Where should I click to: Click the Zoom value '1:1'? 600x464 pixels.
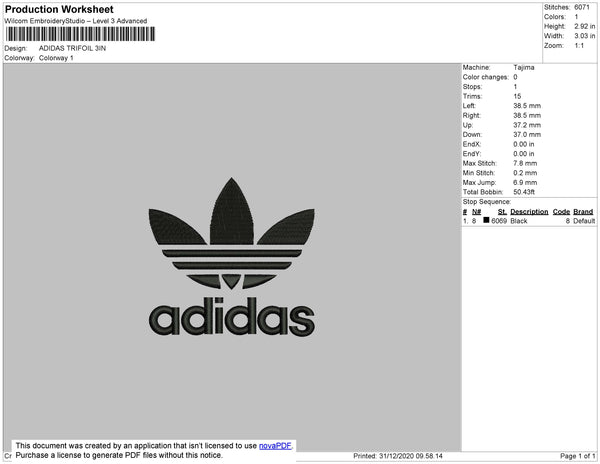(x=579, y=46)
